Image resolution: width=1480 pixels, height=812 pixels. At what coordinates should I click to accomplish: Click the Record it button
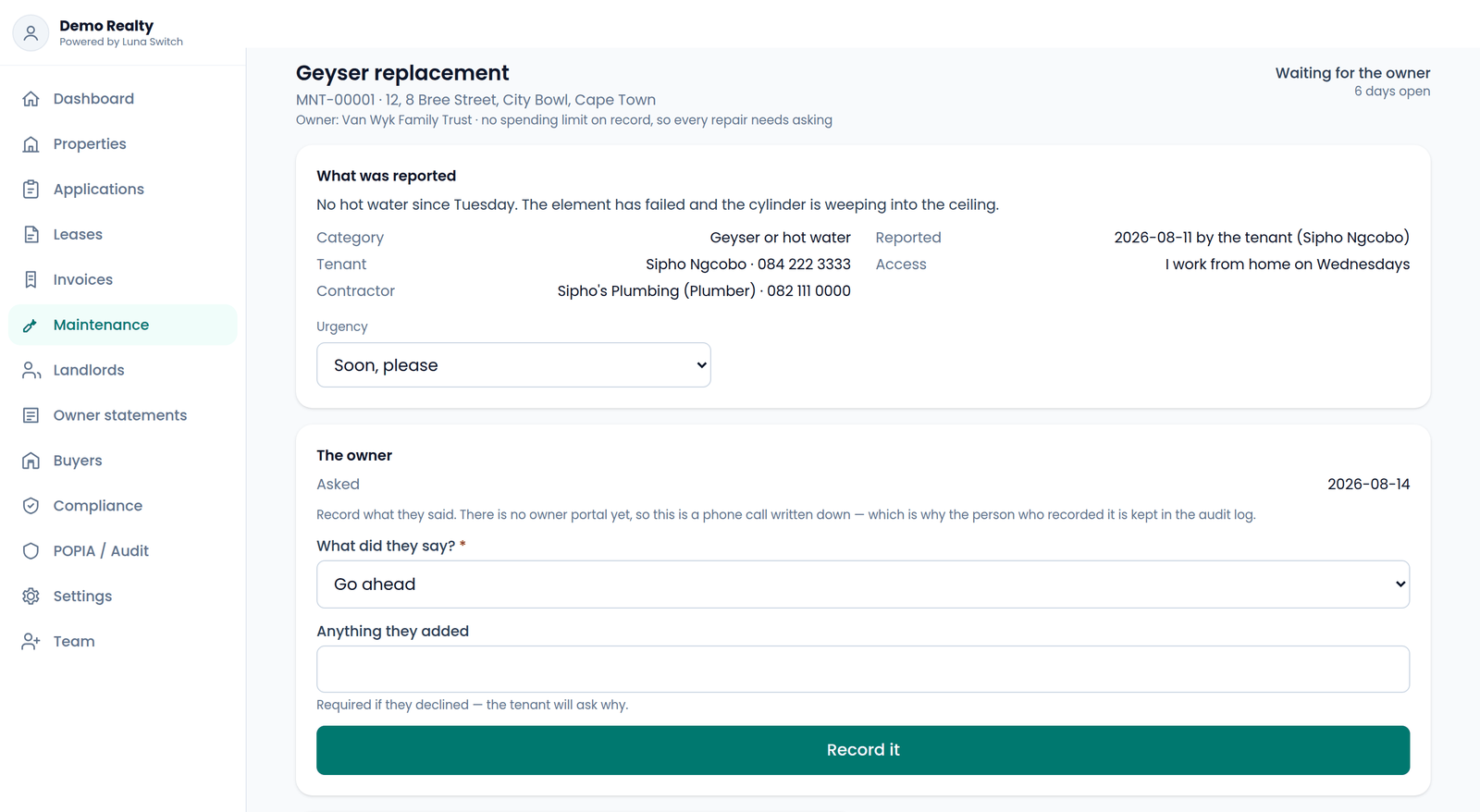click(863, 750)
